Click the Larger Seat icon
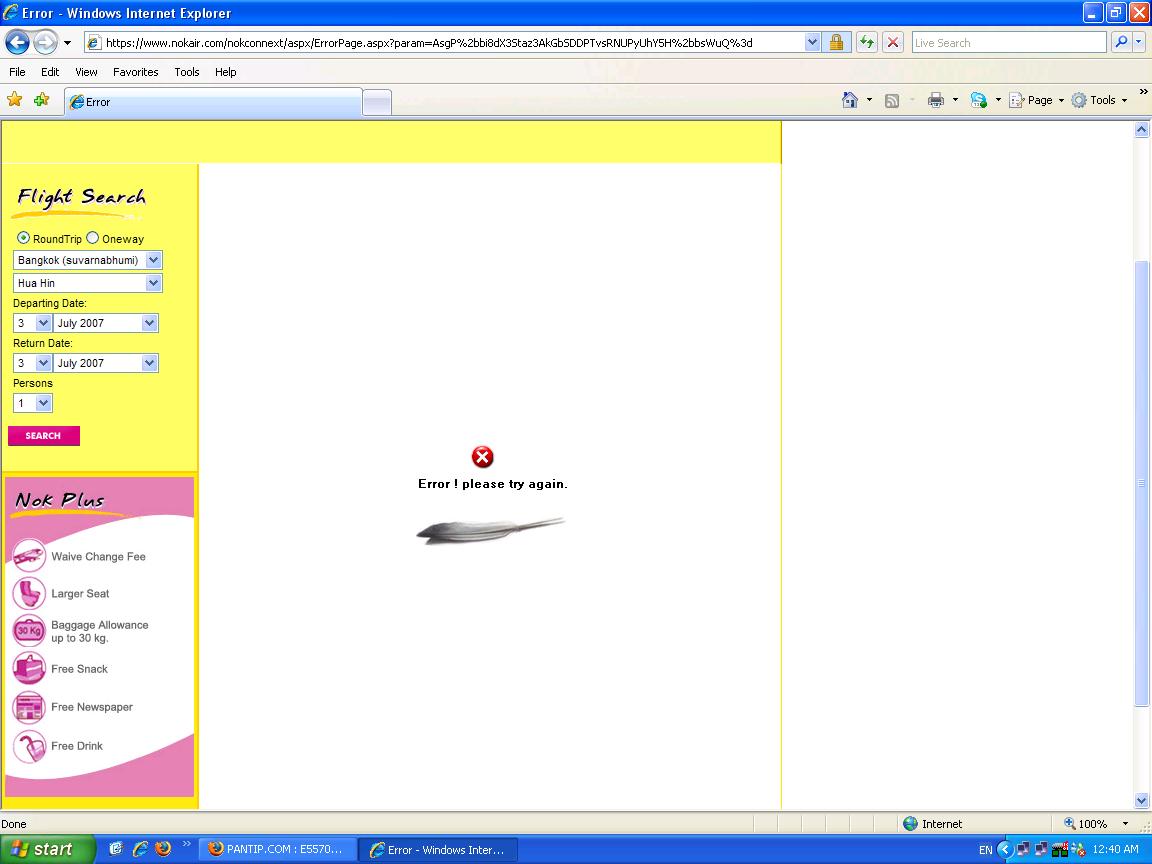 click(x=29, y=593)
